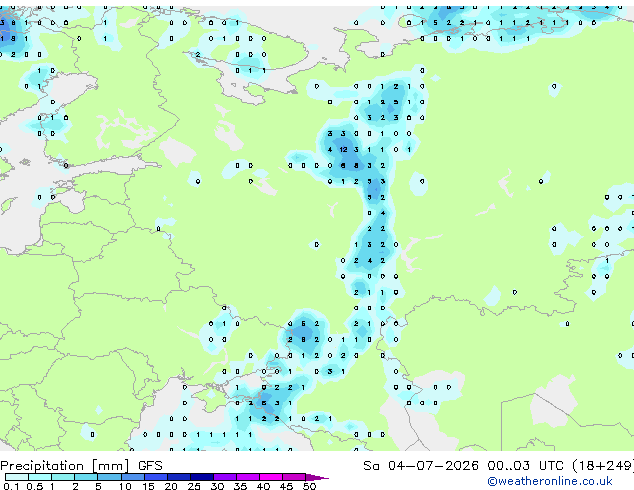
Task: Click the '45' legend label
Action: pos(286,486)
